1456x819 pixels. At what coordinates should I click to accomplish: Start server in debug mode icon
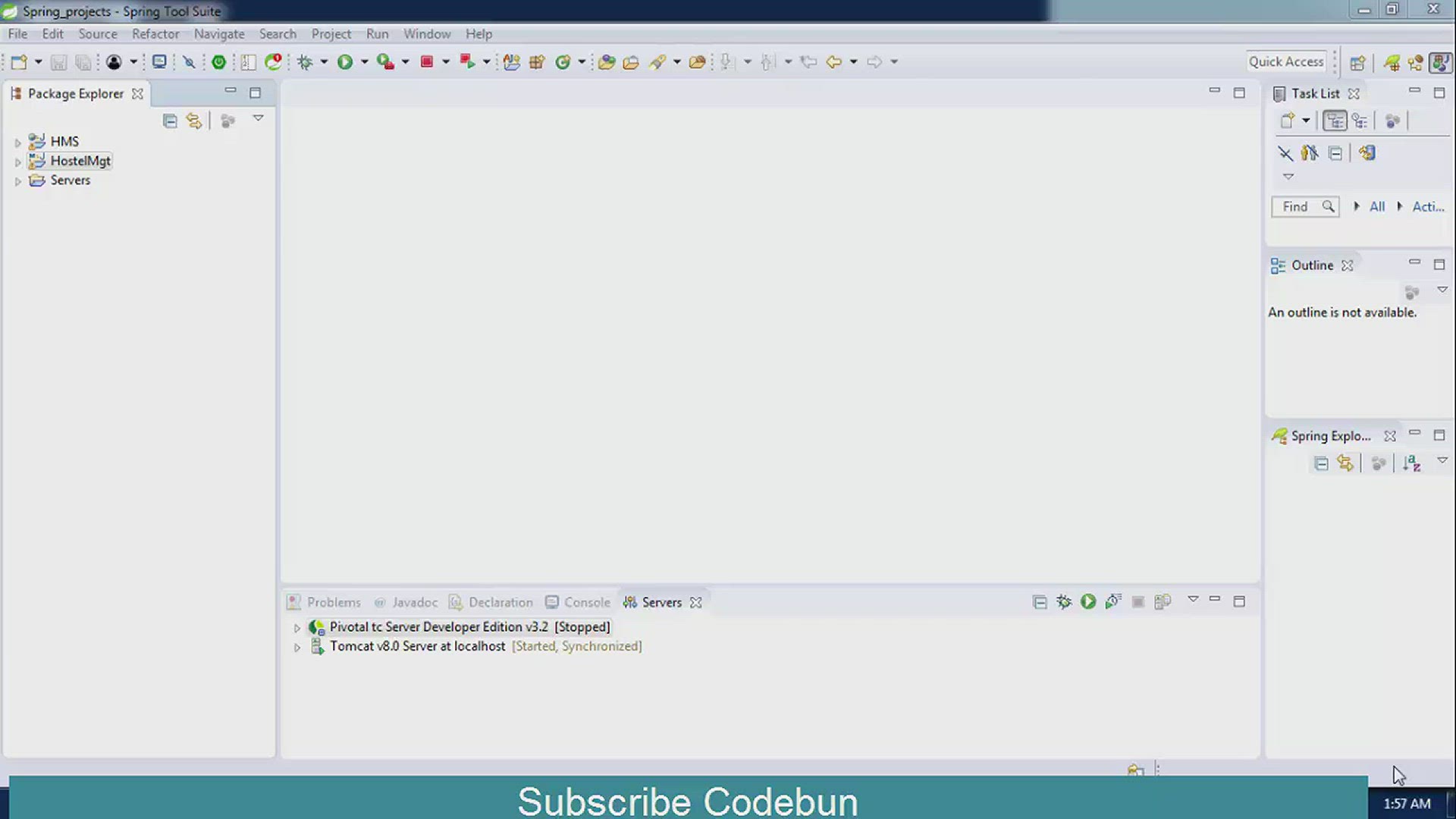1064,601
